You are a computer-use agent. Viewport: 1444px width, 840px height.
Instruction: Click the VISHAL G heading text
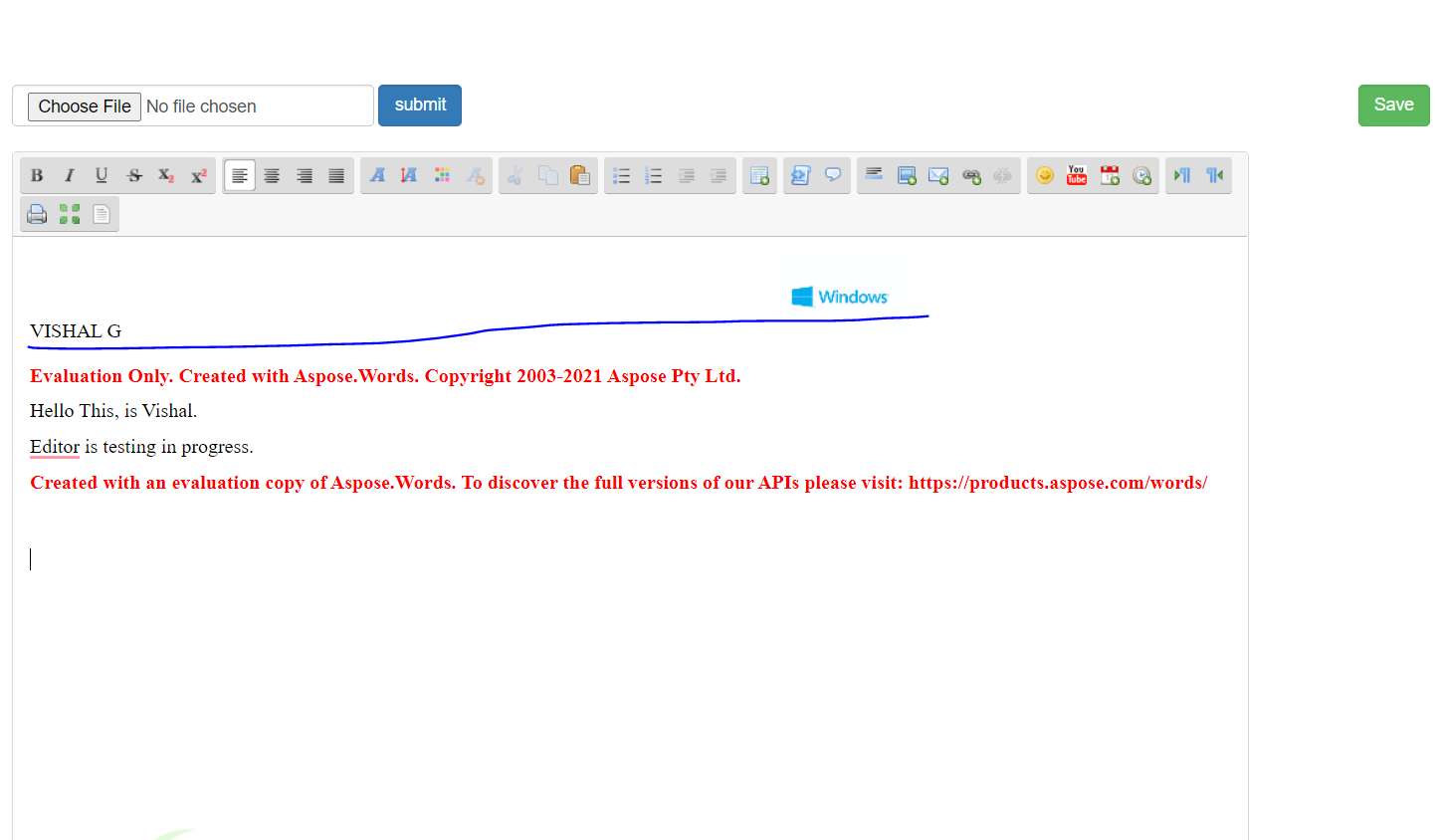(x=76, y=331)
